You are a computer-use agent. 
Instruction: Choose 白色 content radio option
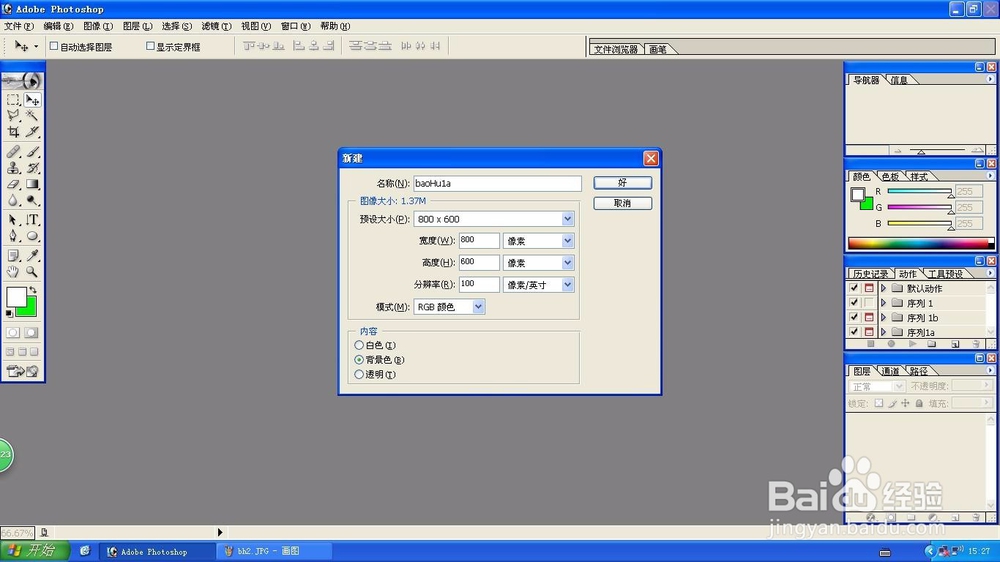(x=359, y=345)
